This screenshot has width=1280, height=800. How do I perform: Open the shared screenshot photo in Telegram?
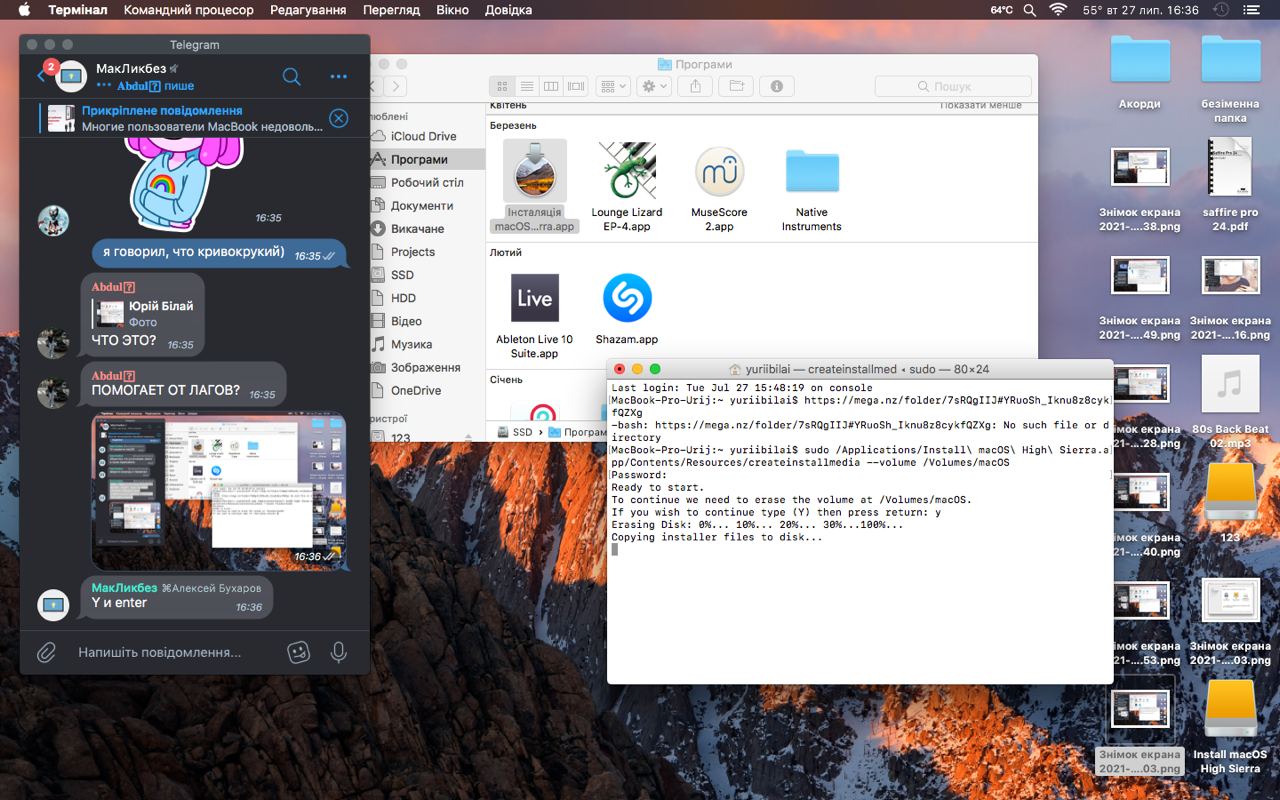219,491
